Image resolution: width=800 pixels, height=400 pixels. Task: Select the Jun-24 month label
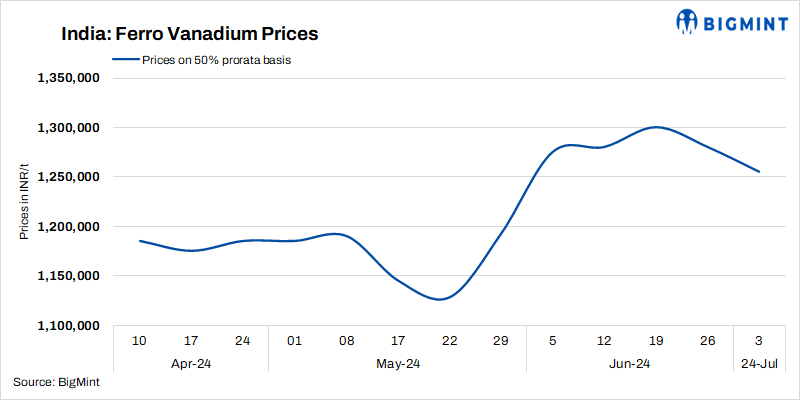pos(630,364)
